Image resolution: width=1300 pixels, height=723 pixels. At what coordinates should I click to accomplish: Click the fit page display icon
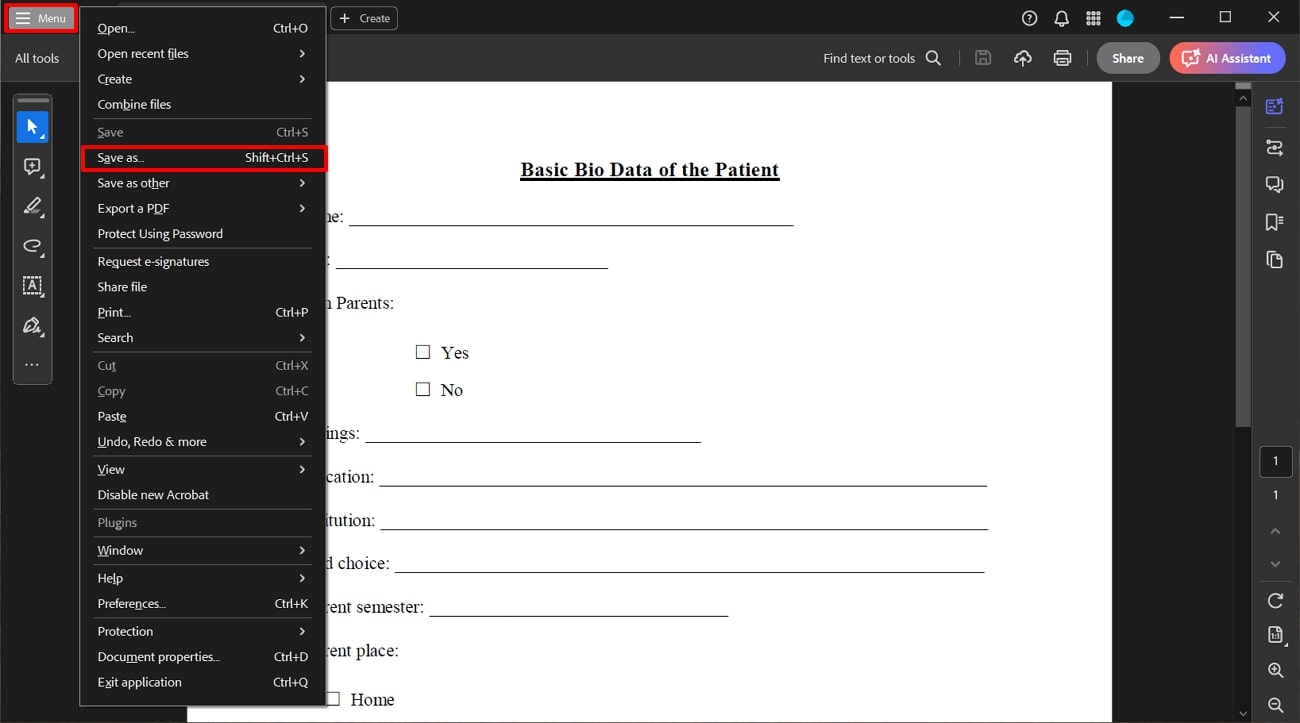(1275, 635)
